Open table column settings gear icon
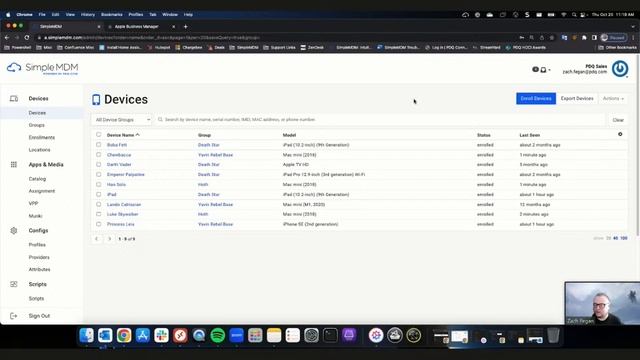640x360 pixels. tap(620, 134)
